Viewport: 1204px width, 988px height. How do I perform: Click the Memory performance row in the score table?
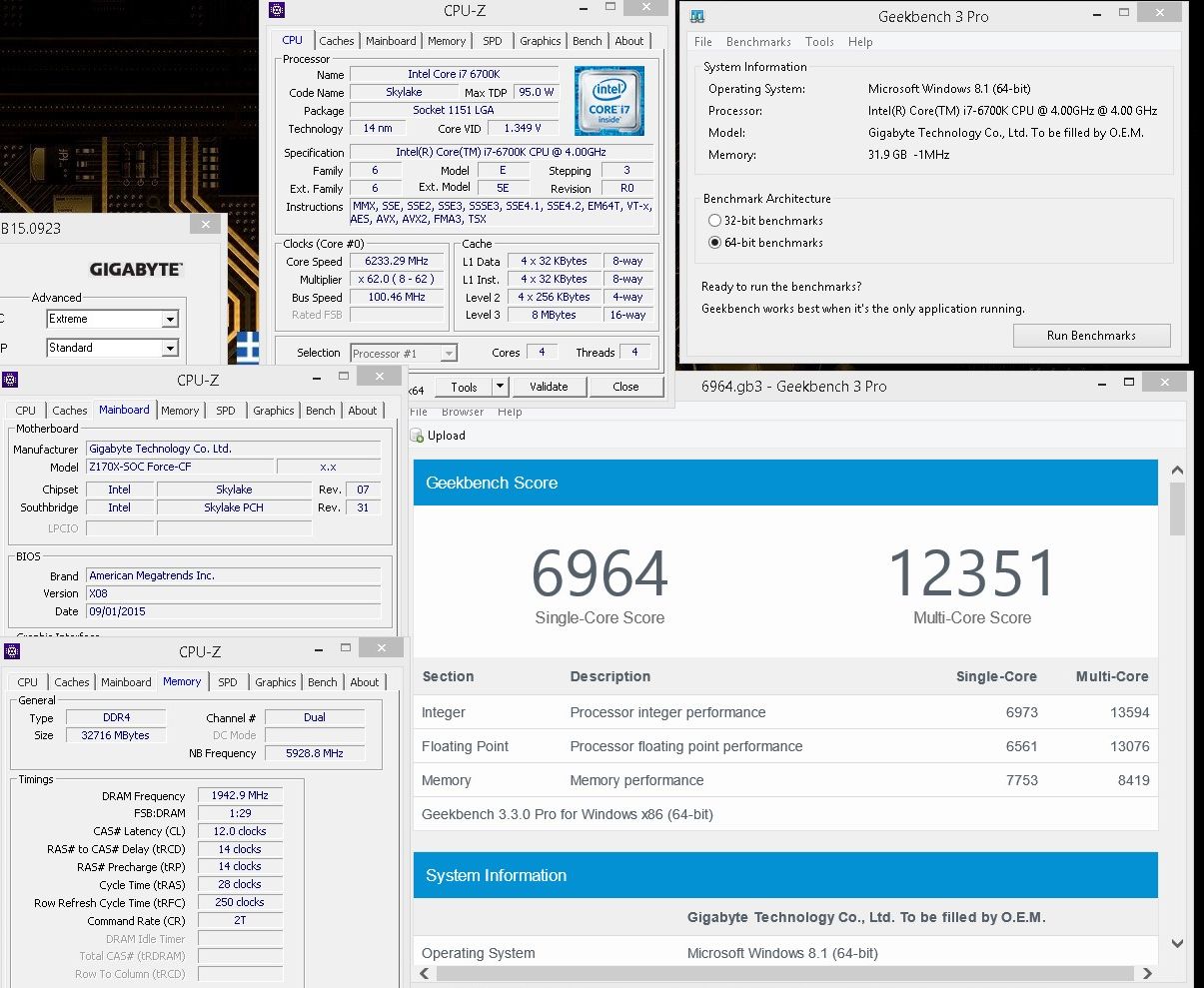click(x=785, y=780)
